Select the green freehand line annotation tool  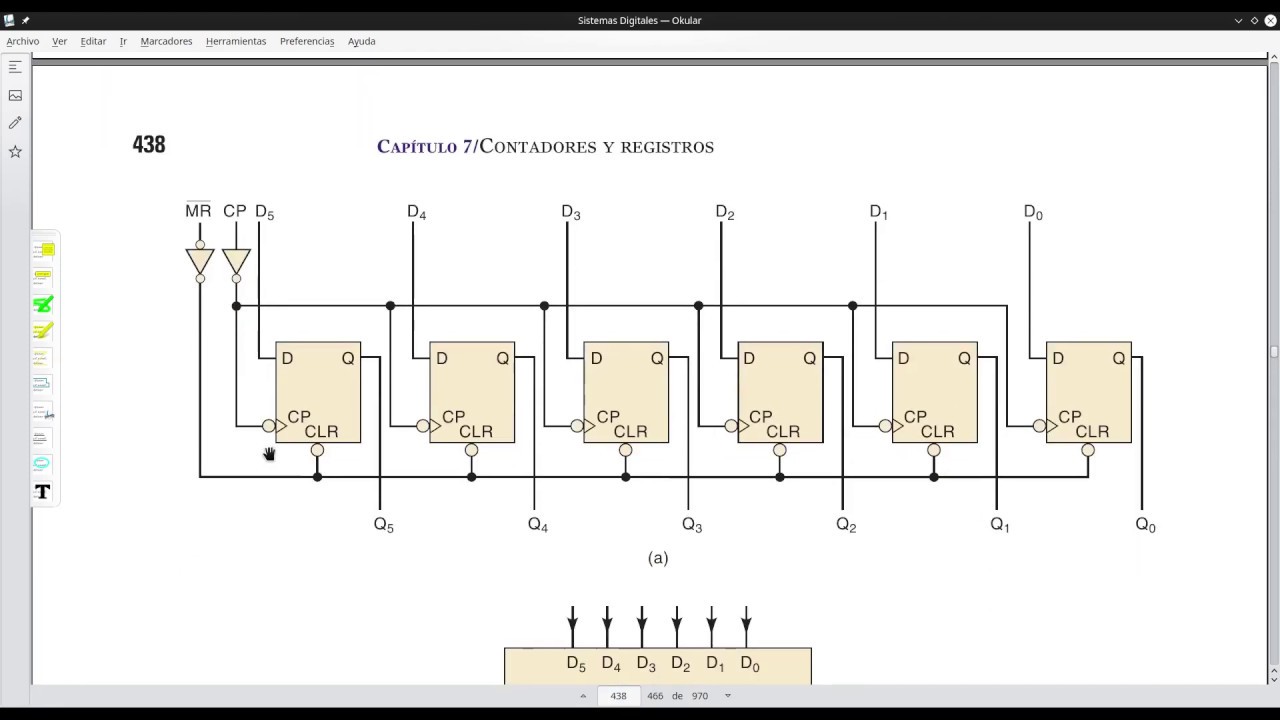pyautogui.click(x=43, y=304)
